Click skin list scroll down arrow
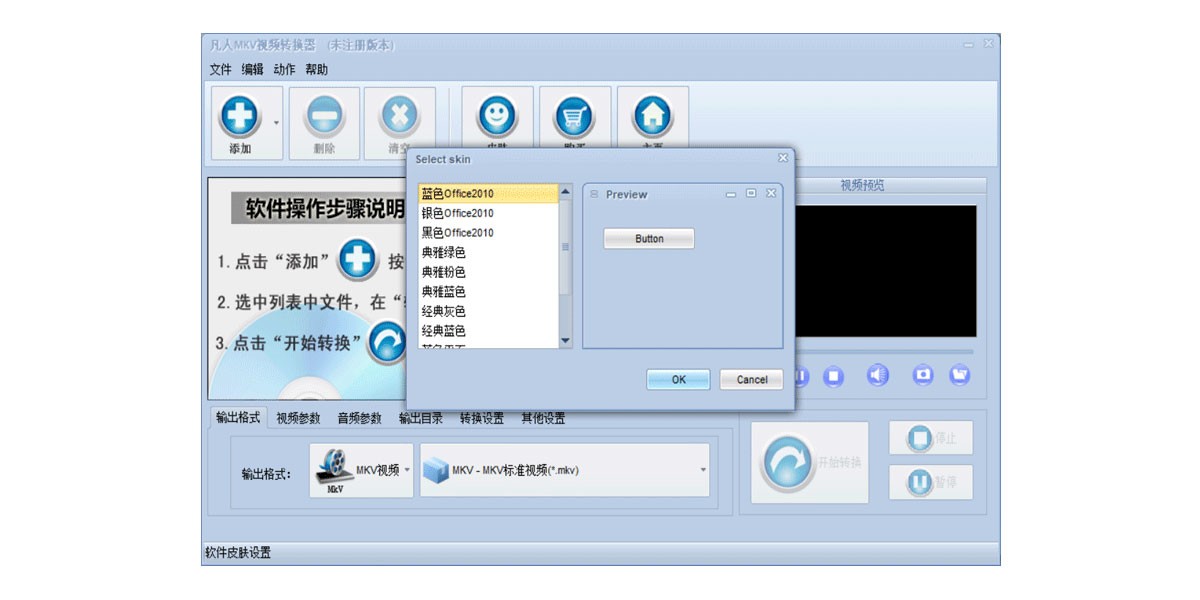Image resolution: width=1200 pixels, height=600 pixels. coord(565,341)
